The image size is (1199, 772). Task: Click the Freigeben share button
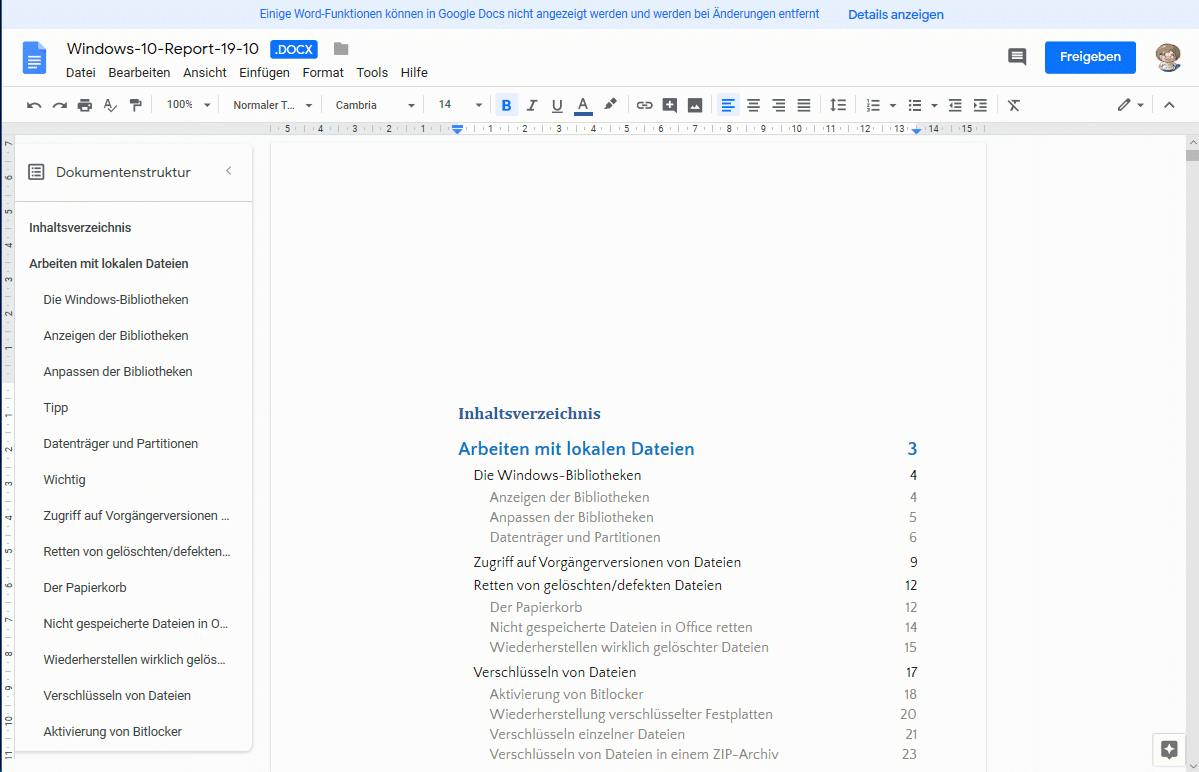pos(1090,57)
